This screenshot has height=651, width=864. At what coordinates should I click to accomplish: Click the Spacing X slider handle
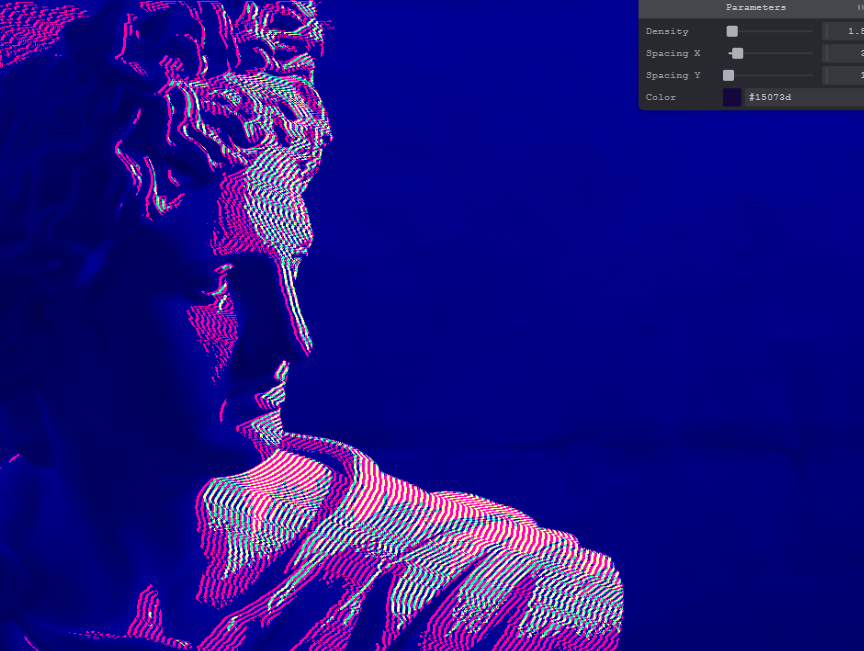(737, 54)
